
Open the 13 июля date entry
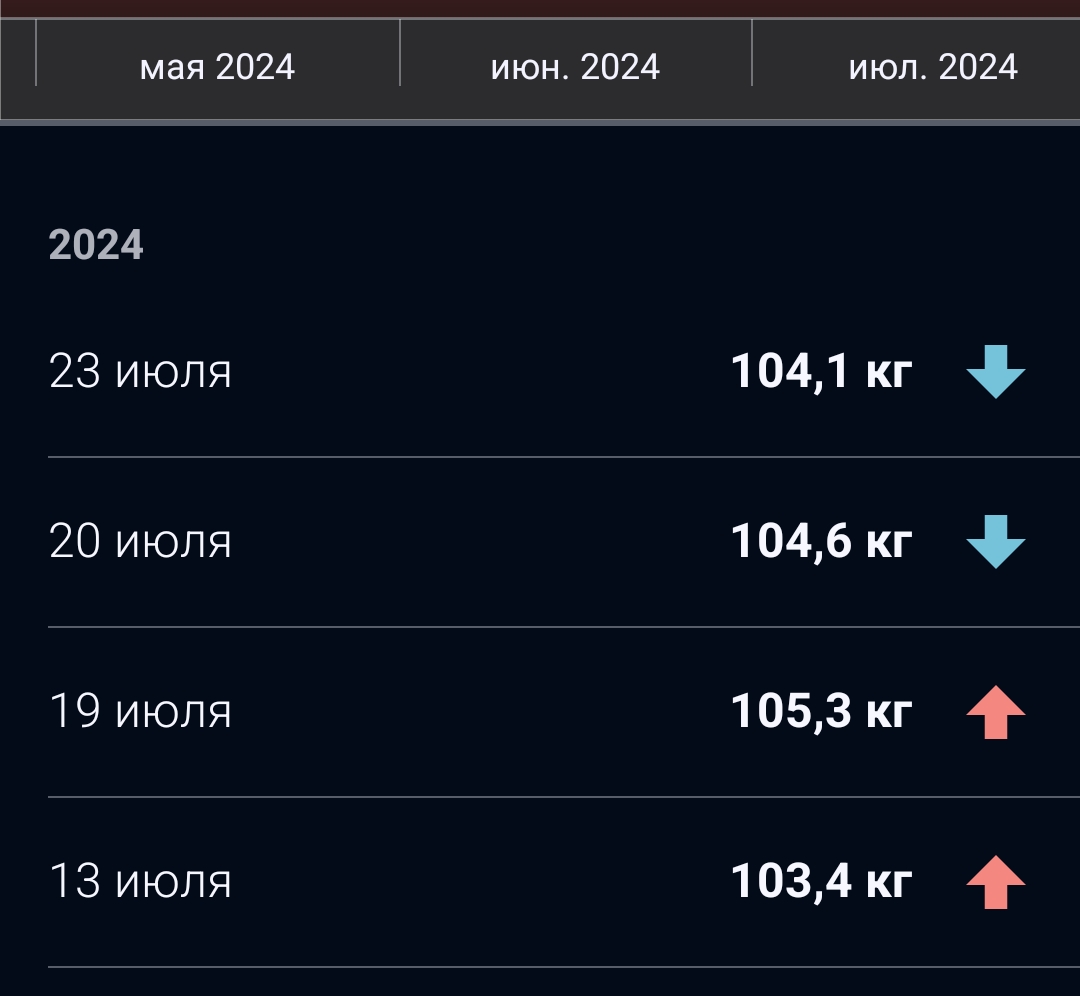click(140, 882)
